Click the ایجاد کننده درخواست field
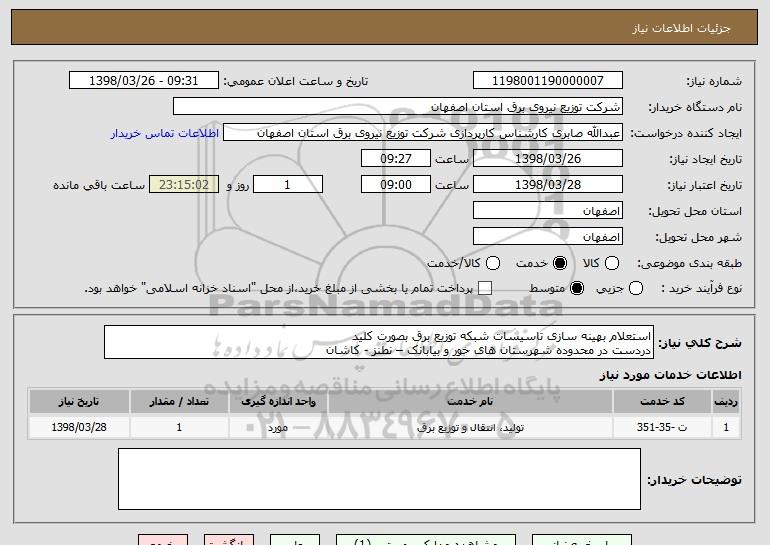 [x=423, y=133]
